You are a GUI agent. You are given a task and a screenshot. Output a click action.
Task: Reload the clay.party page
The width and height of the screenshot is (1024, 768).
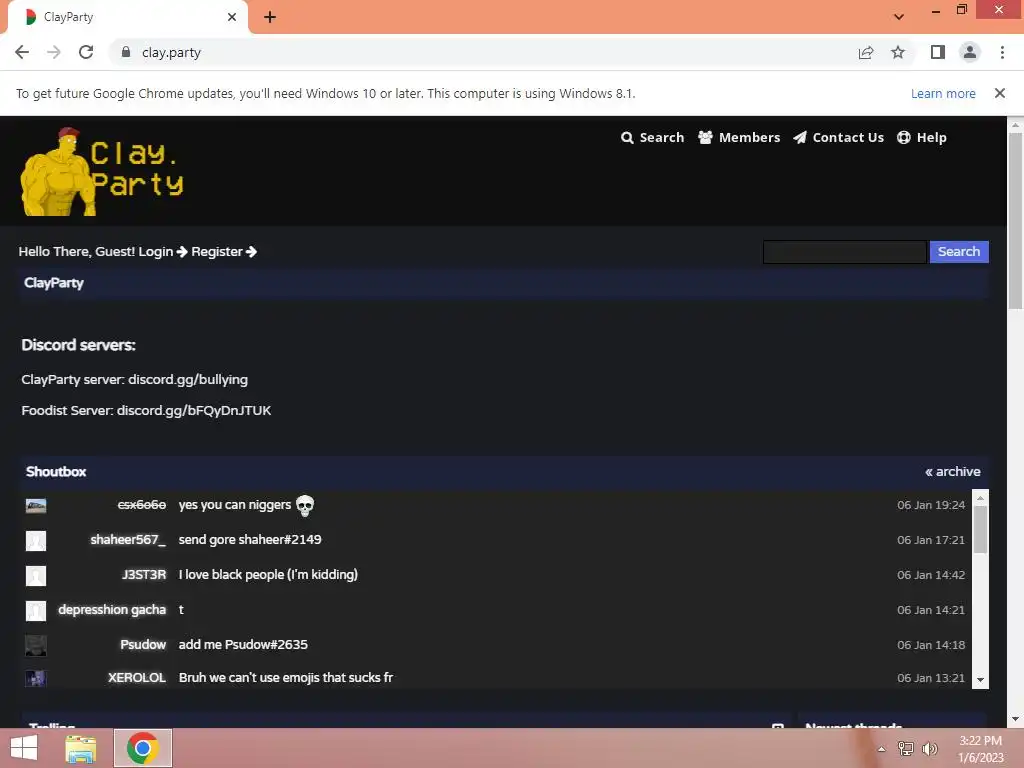click(x=86, y=52)
